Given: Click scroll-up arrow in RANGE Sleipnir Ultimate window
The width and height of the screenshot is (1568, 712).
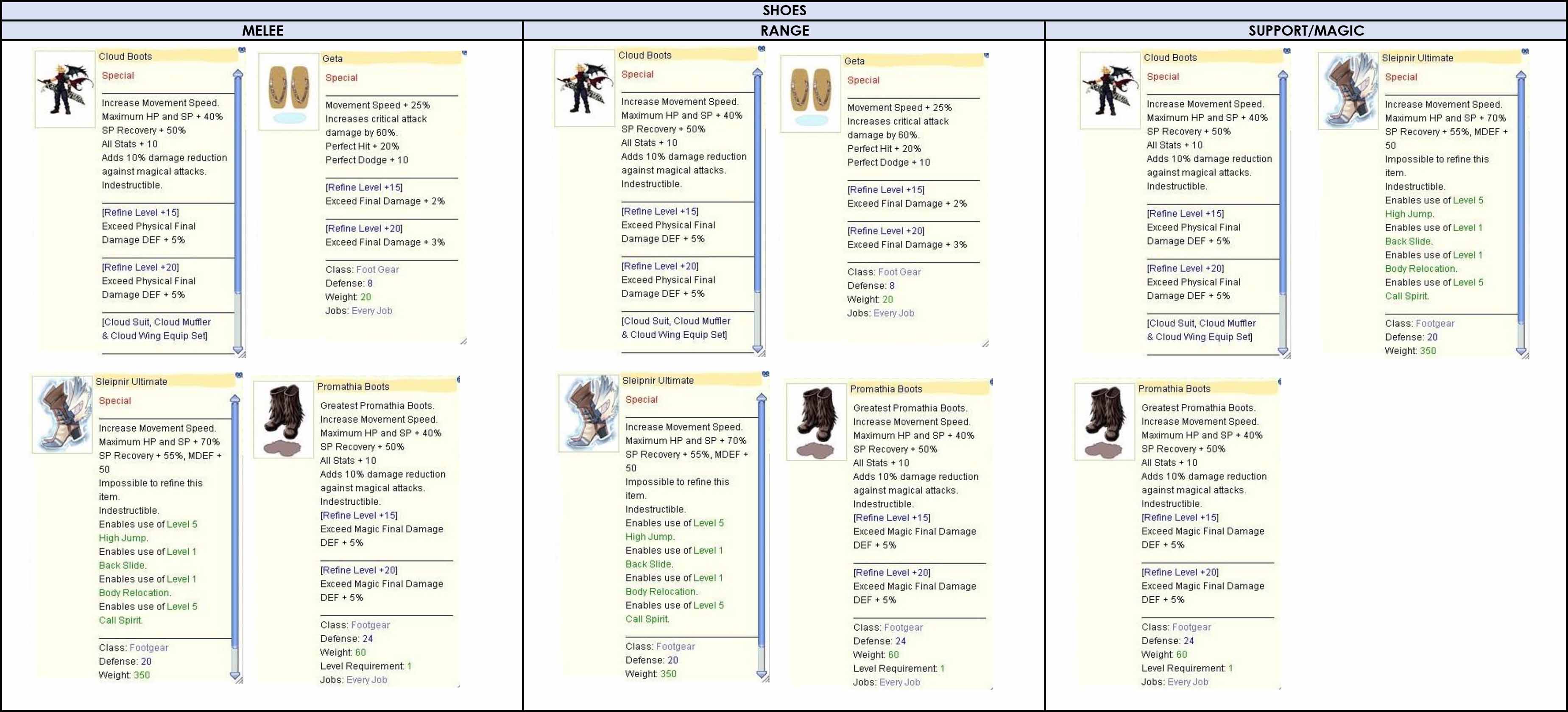Looking at the screenshot, I should (x=762, y=398).
